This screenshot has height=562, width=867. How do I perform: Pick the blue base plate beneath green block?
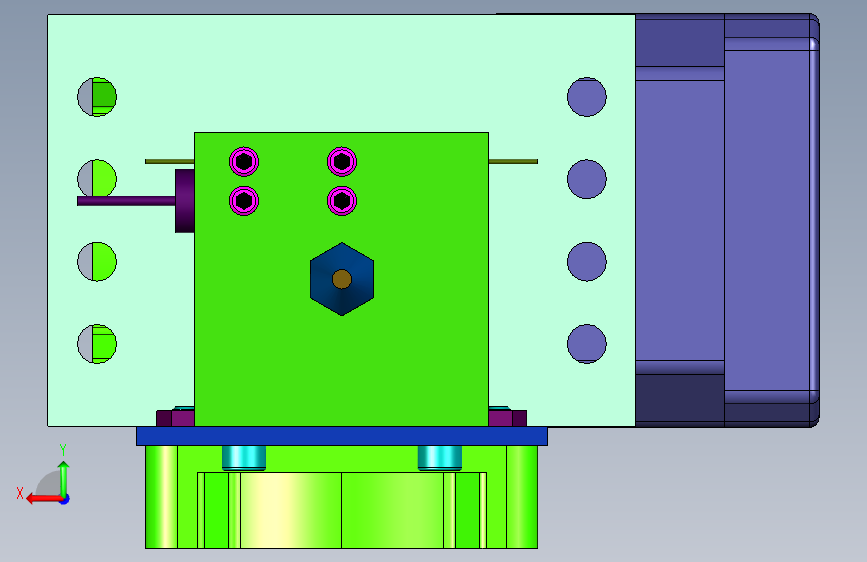coord(342,436)
